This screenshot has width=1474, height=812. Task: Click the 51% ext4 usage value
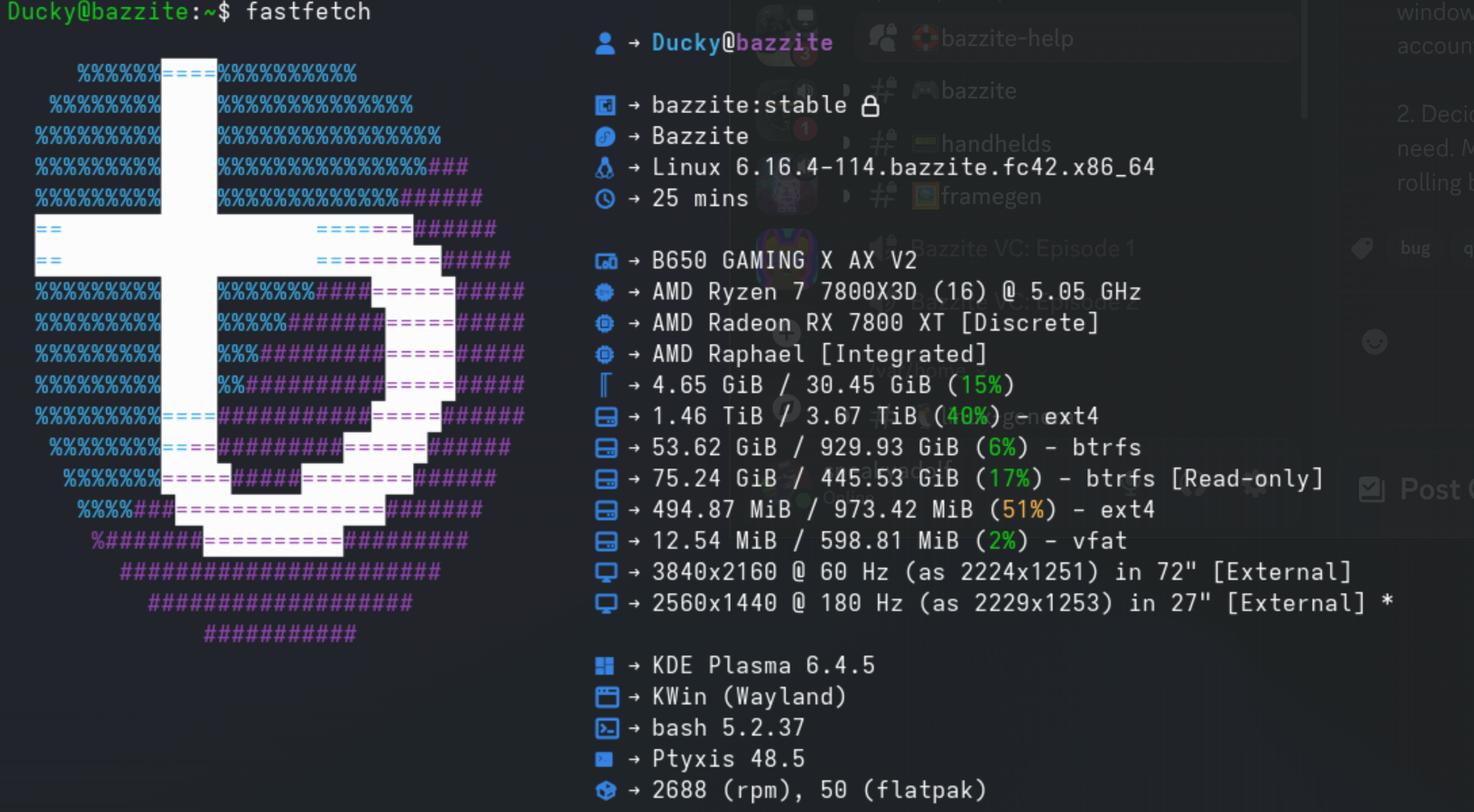pos(1022,510)
